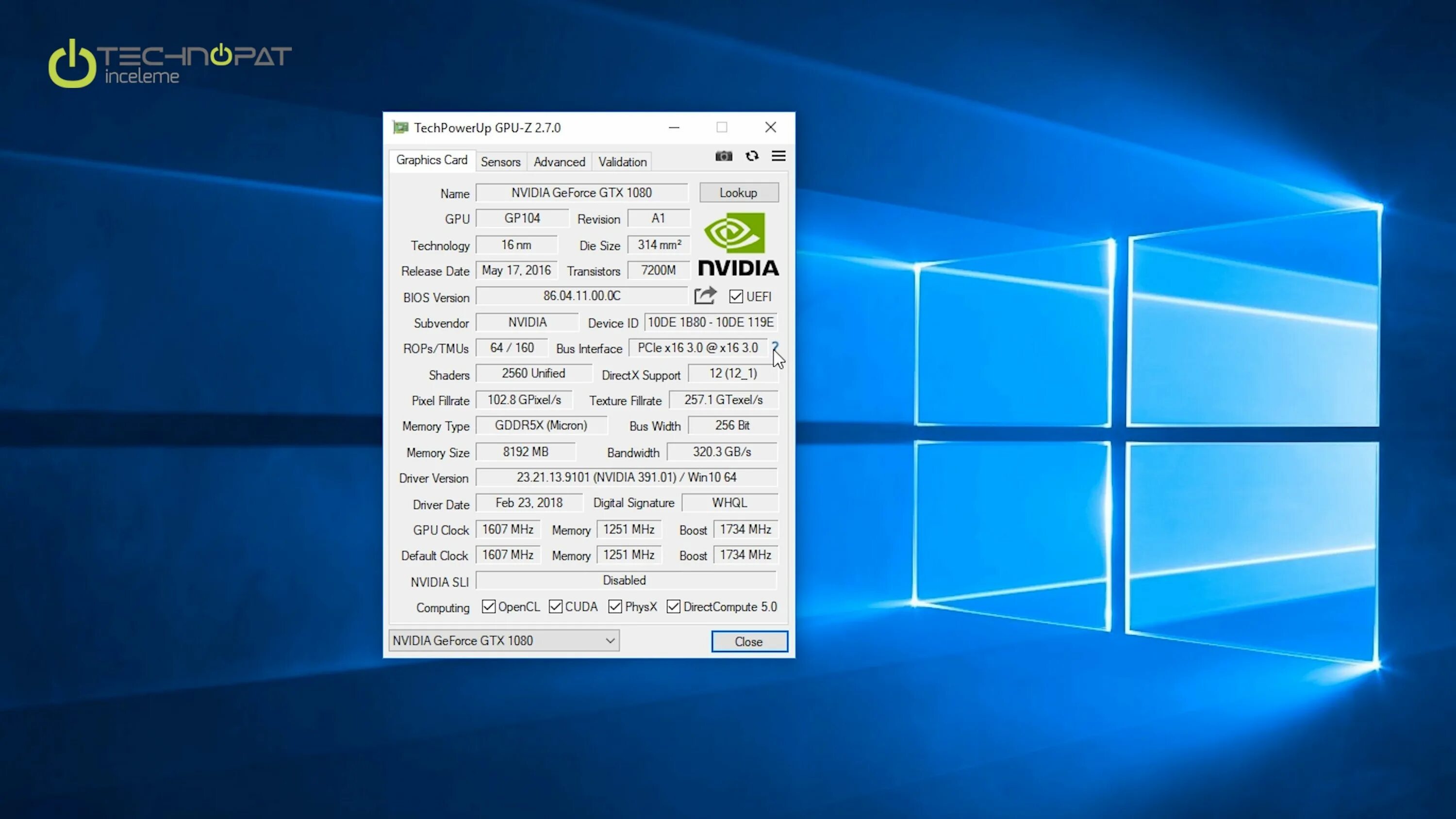Click the Bus Interface field PCIe x16 3.0

point(698,347)
